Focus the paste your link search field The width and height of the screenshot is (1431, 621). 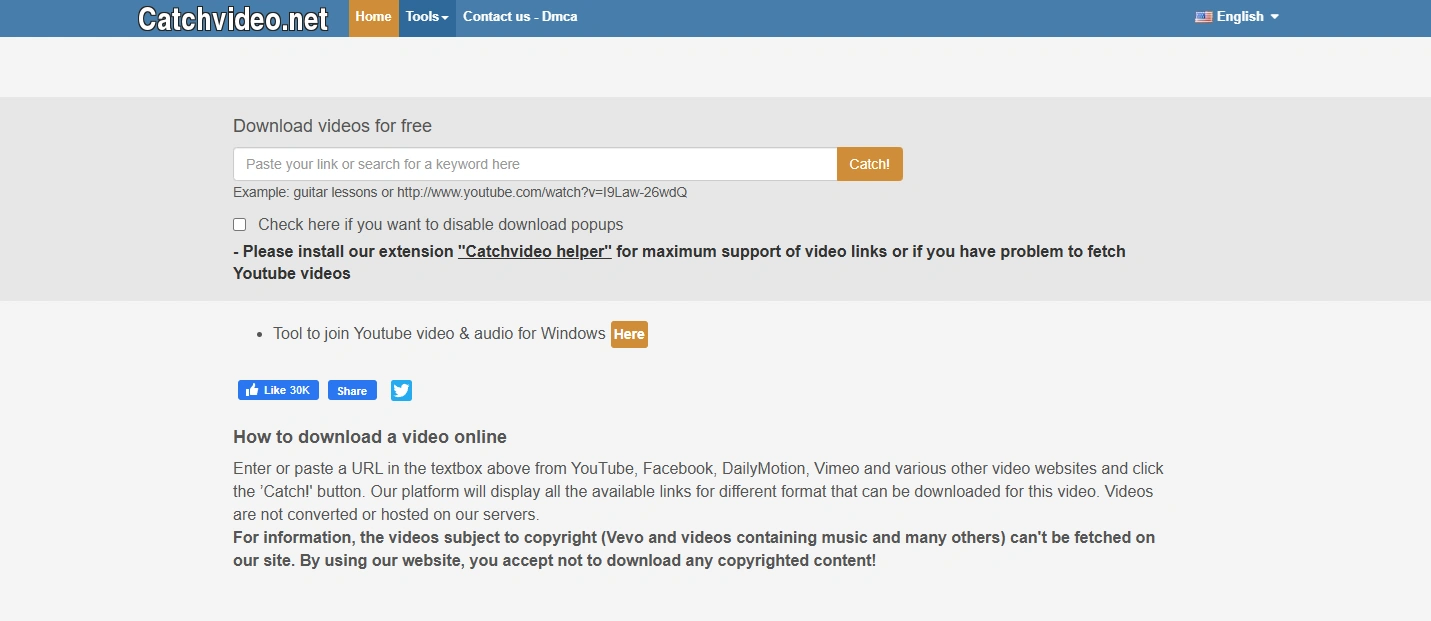pos(535,164)
